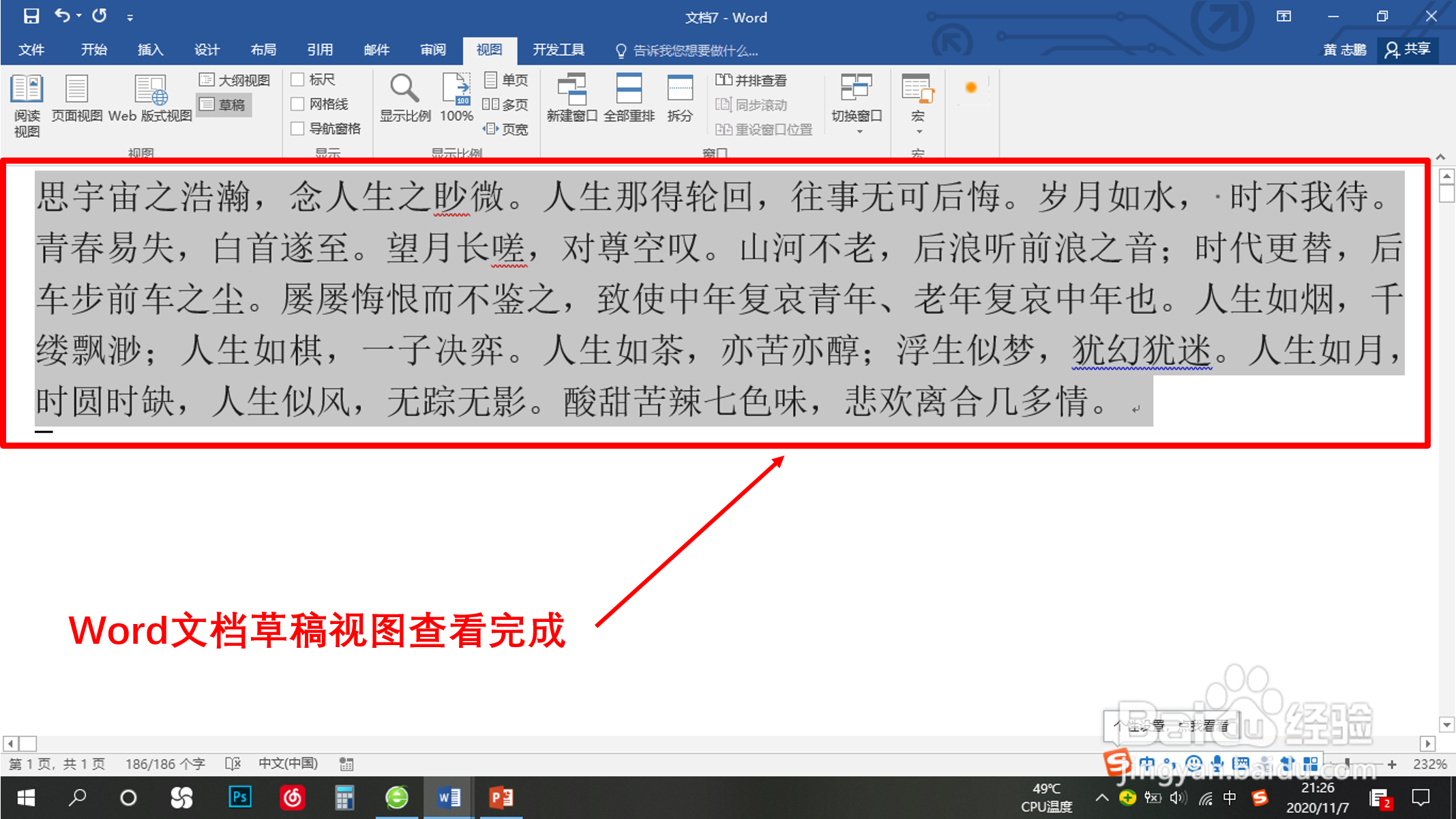Click zoom in plus on slider
The height and width of the screenshot is (819, 1456).
(x=1392, y=764)
